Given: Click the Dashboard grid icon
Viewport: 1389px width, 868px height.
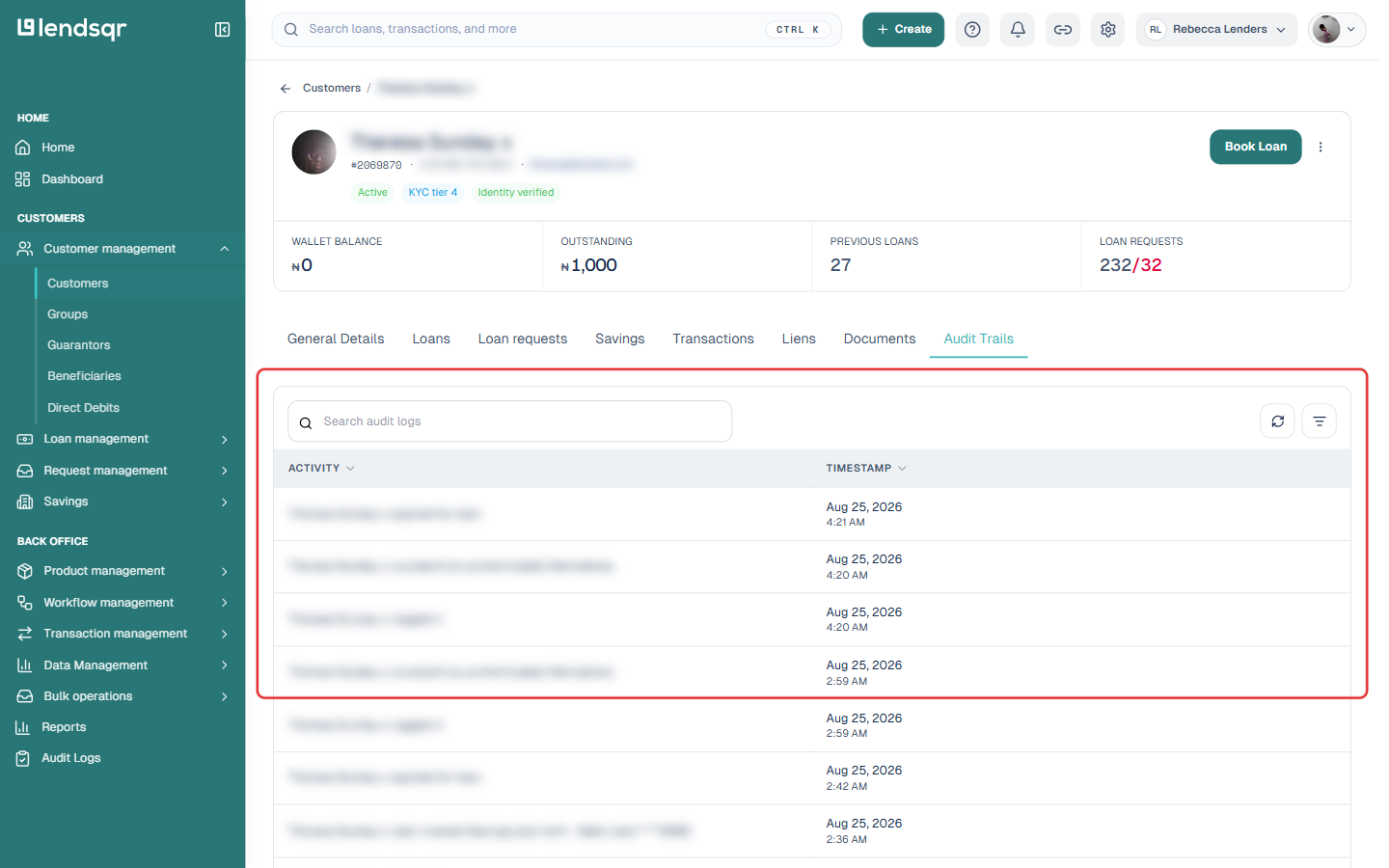Looking at the screenshot, I should 23,179.
